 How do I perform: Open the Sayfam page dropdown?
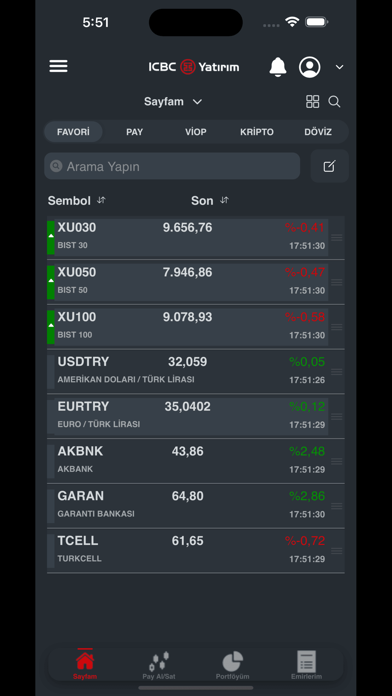(x=173, y=102)
